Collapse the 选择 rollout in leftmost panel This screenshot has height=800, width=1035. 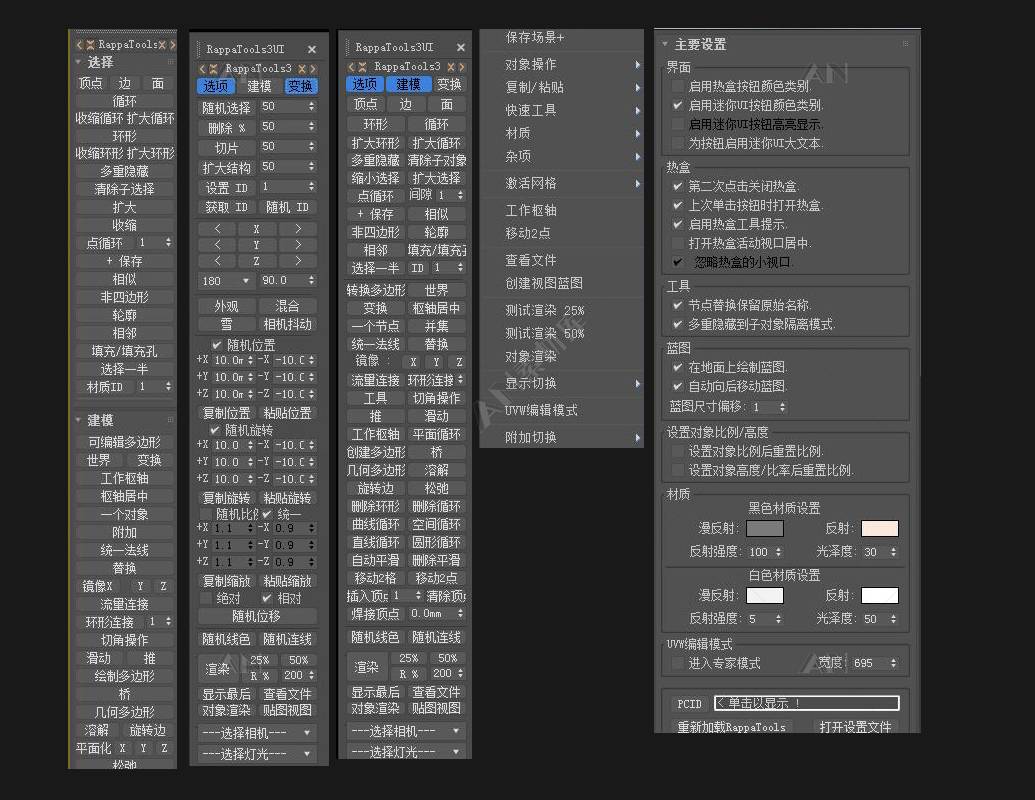[x=79, y=62]
